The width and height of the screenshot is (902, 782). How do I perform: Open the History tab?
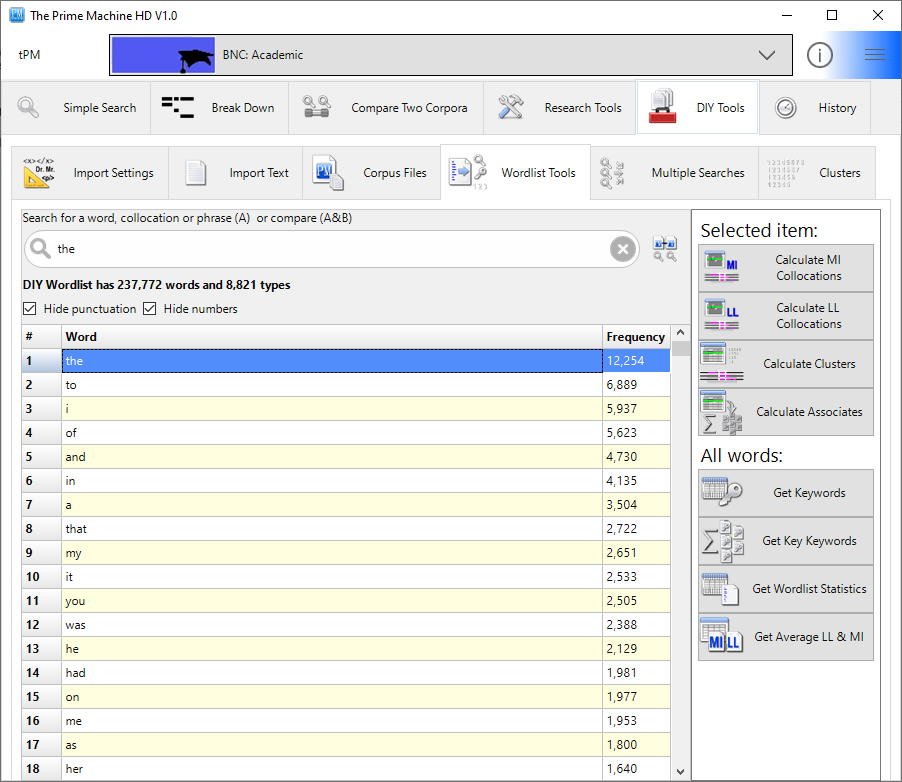815,108
